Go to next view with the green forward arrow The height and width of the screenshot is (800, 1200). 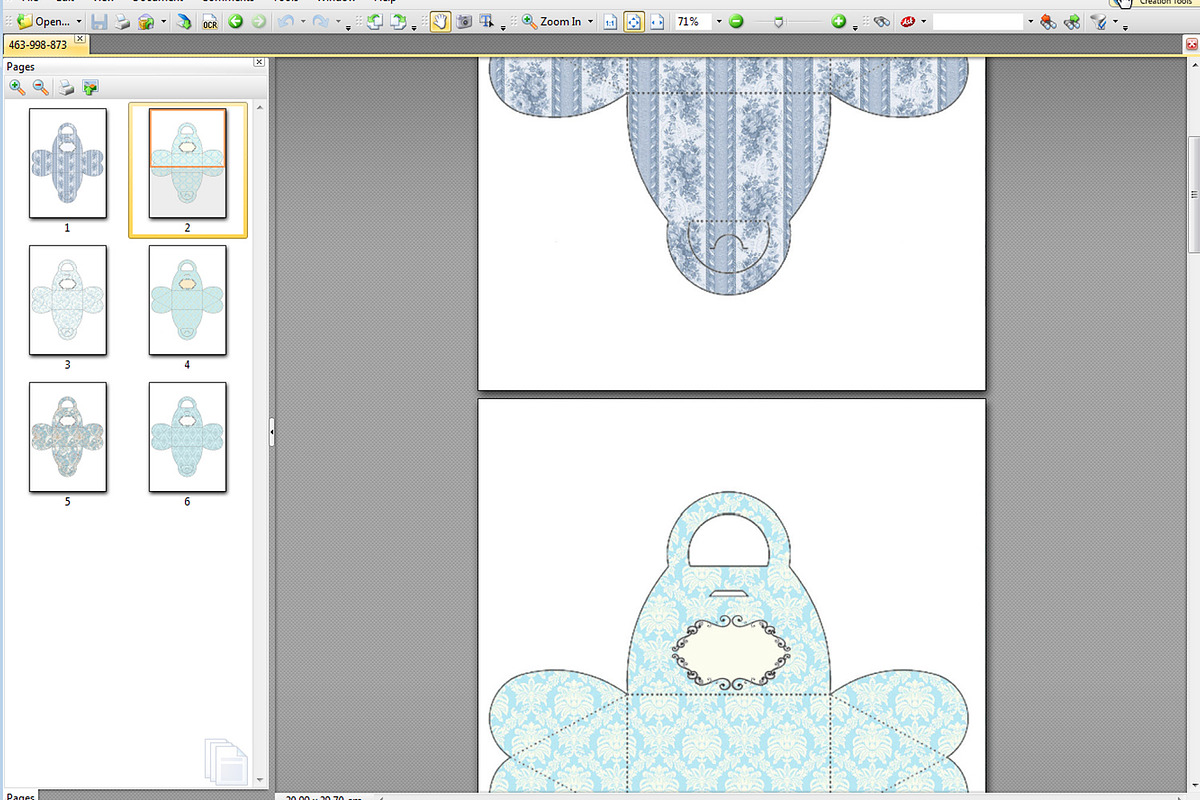258,21
